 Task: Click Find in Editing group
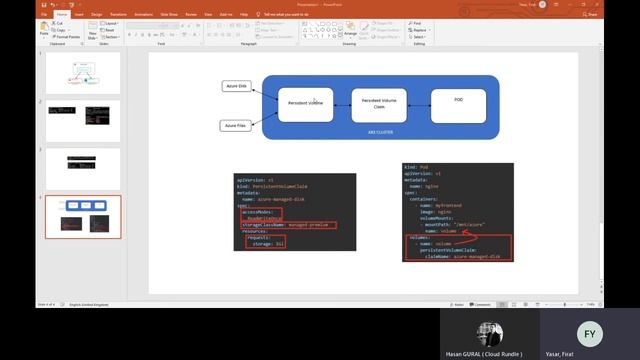415,23
